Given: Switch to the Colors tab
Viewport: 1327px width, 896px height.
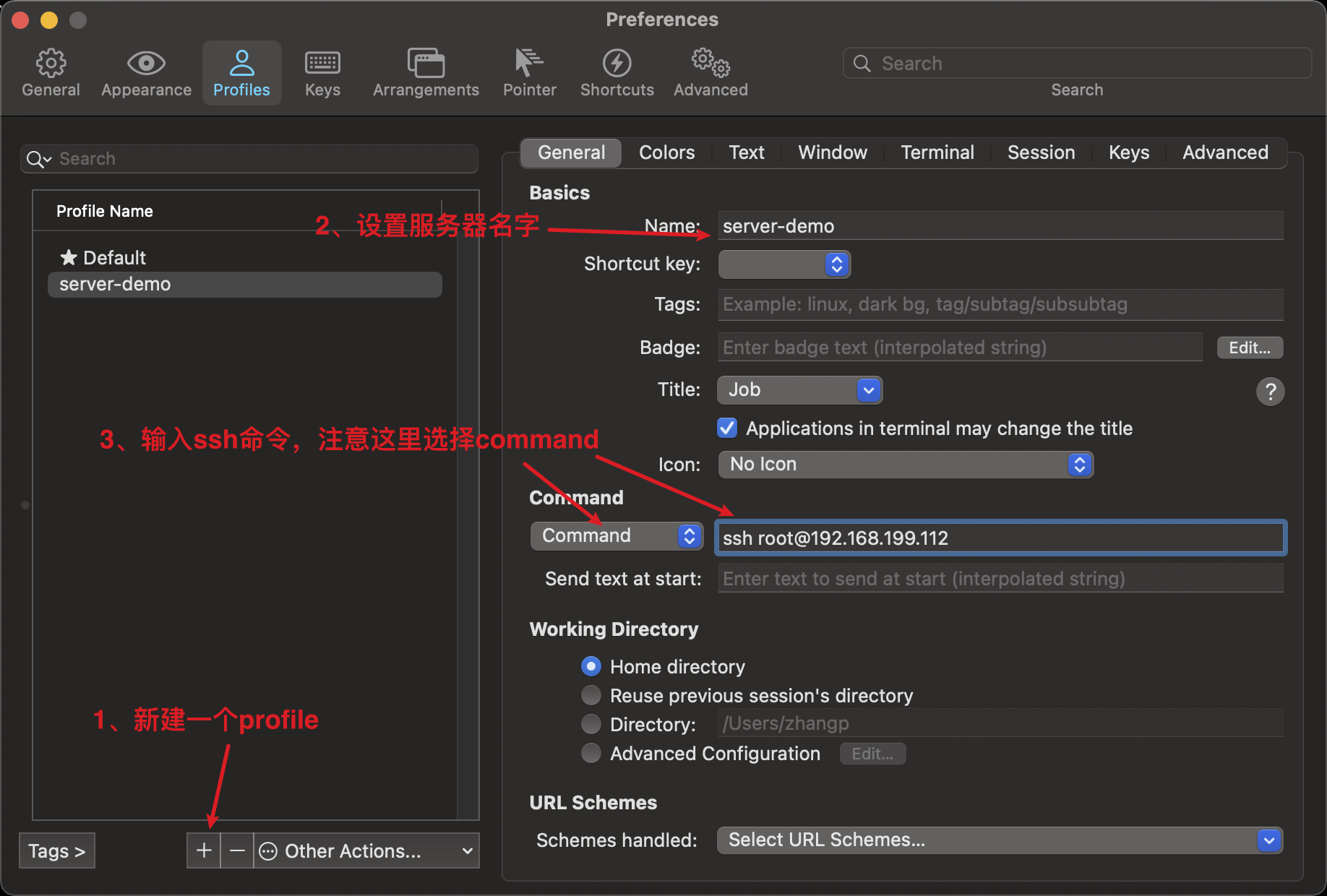Looking at the screenshot, I should pos(666,152).
